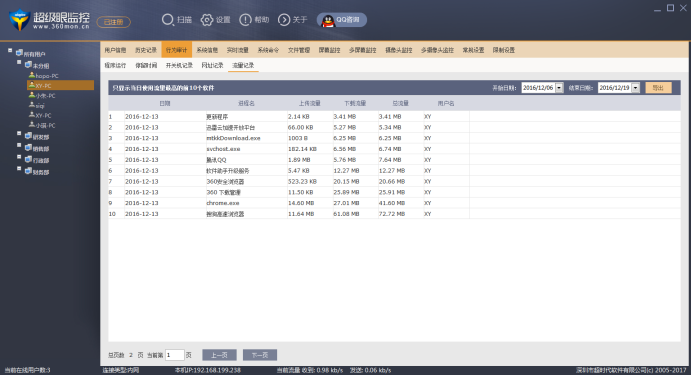Click the 上一页 previous page button
The width and height of the screenshot is (692, 375).
click(219, 355)
